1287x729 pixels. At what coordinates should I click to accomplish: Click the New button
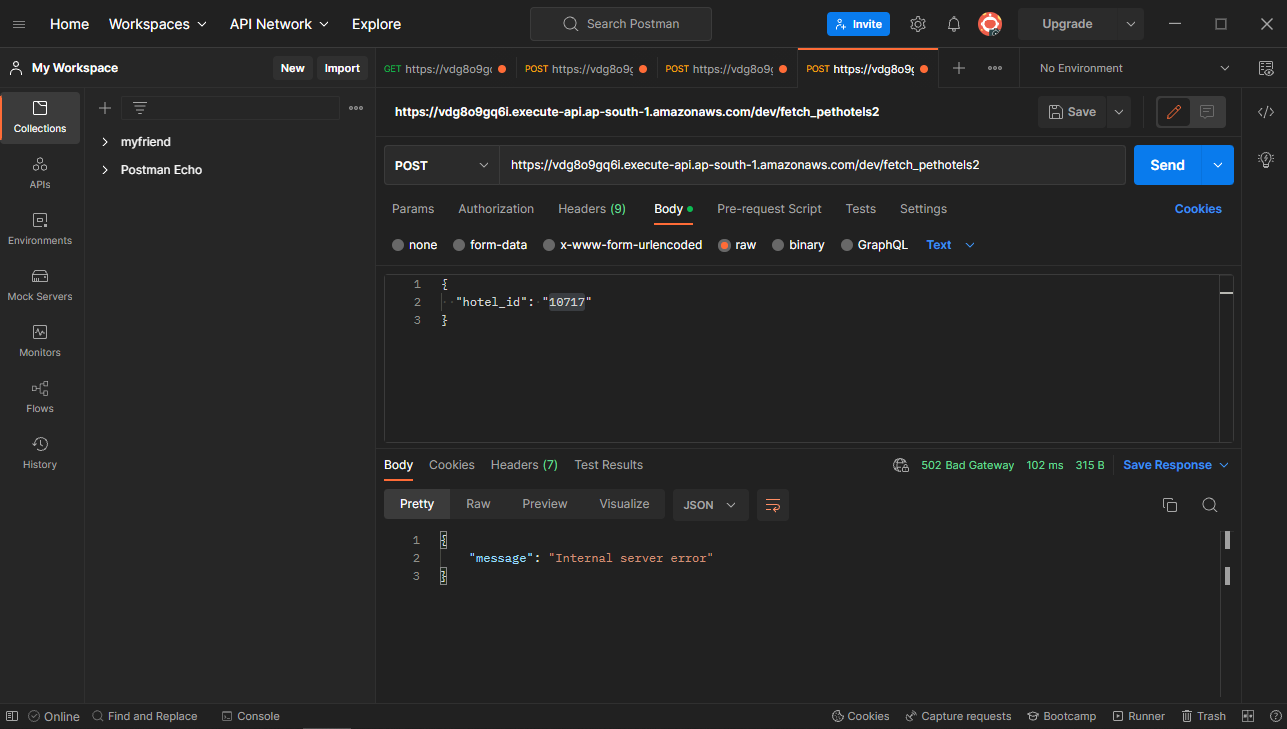tap(293, 68)
